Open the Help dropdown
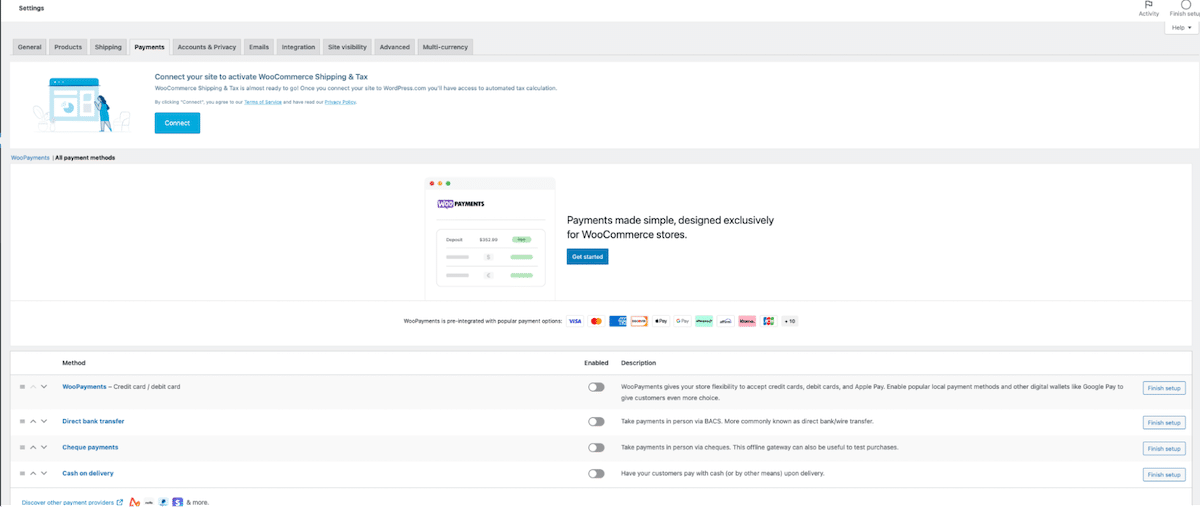Image resolution: width=1200 pixels, height=507 pixels. (1181, 28)
